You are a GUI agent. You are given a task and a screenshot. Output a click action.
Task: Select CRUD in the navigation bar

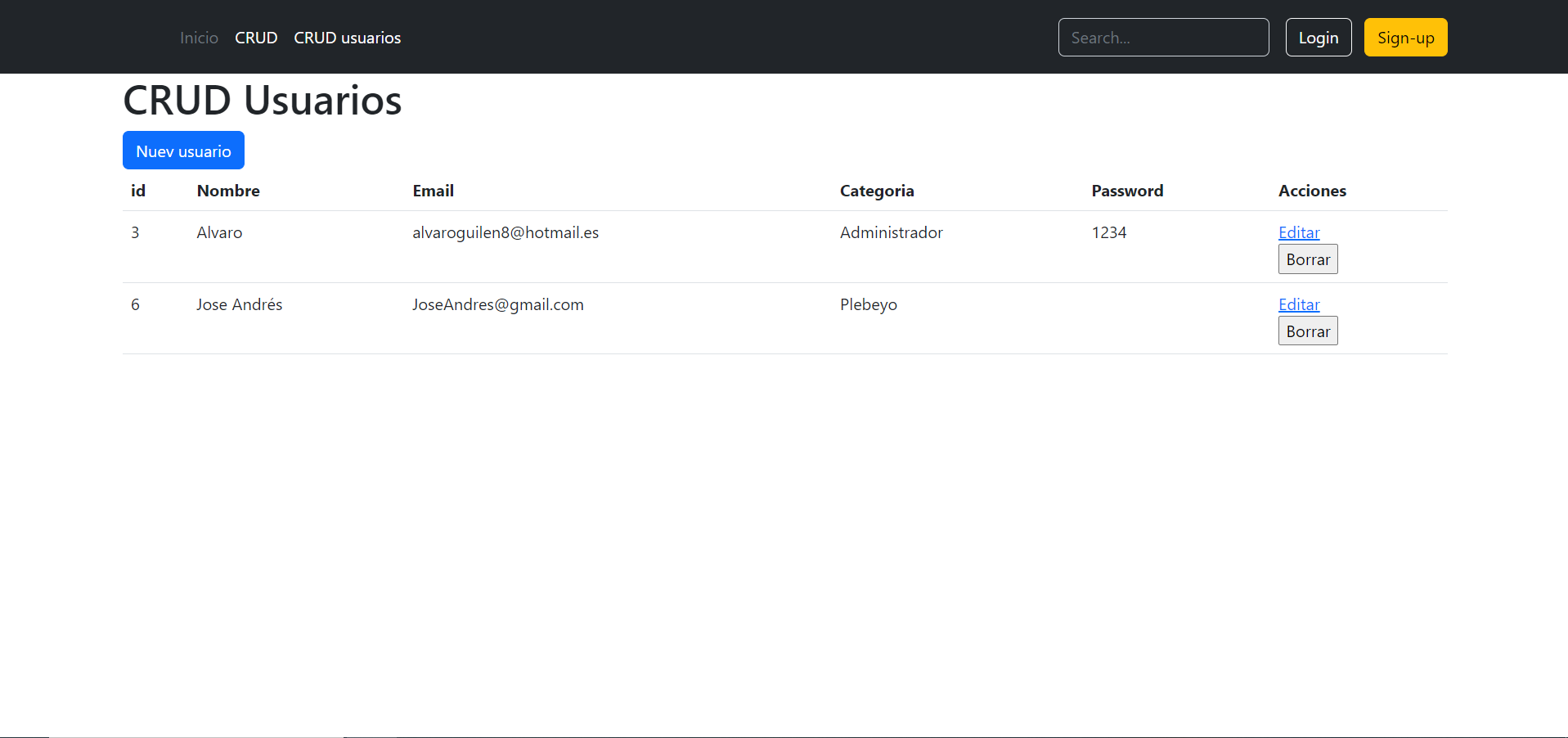[255, 38]
